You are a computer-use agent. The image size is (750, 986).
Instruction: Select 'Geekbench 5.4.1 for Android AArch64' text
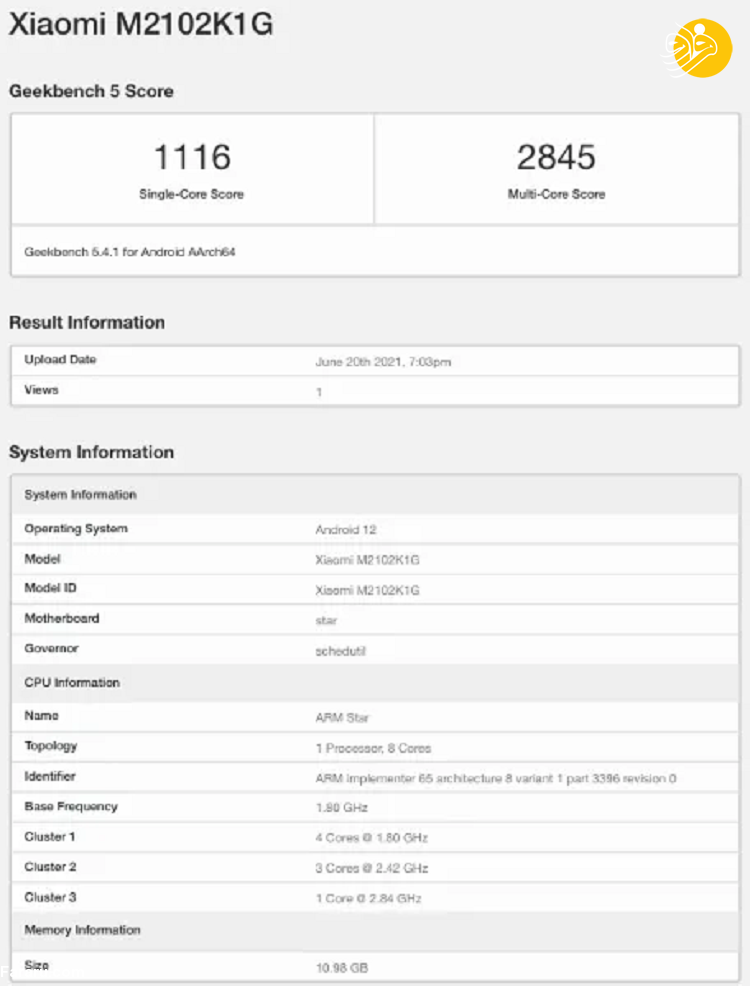[130, 252]
